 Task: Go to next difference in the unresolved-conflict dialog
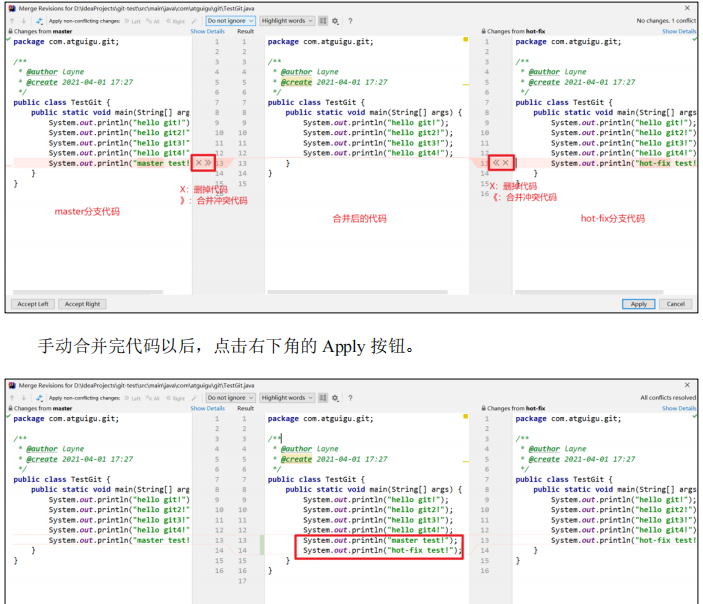[x=23, y=21]
